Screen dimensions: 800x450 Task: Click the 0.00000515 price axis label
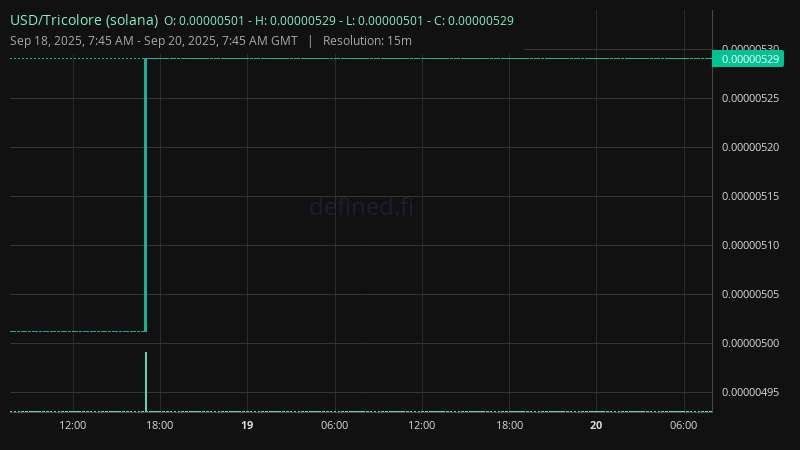(751, 196)
